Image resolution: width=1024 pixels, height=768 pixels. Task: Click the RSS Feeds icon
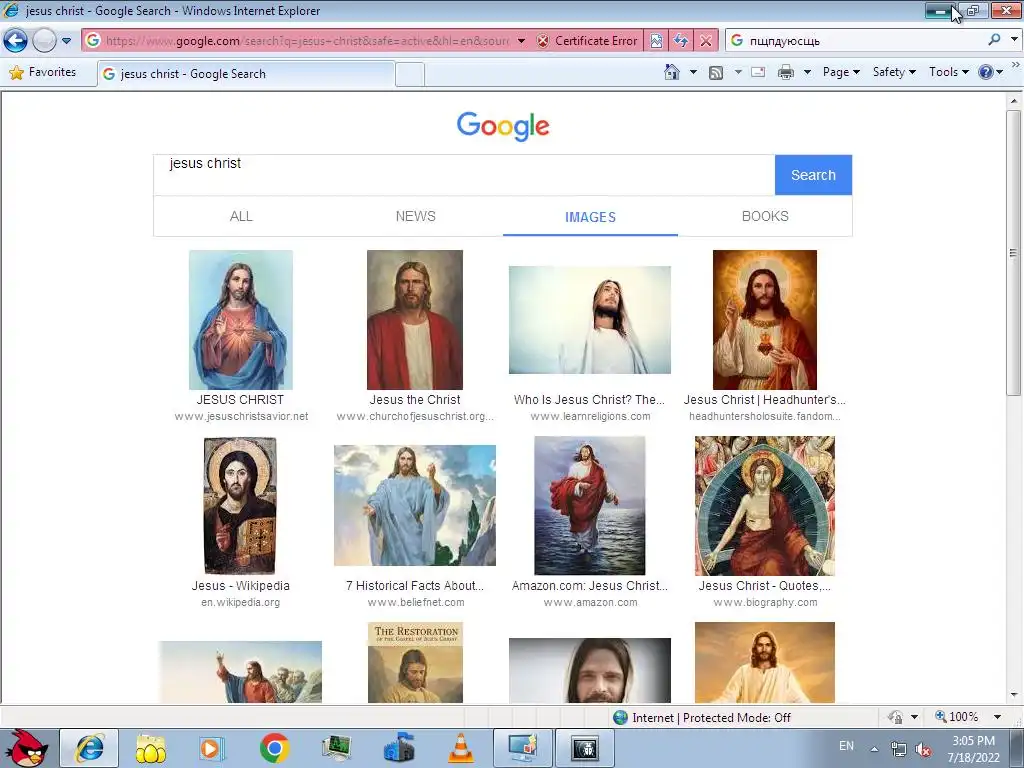click(x=716, y=72)
